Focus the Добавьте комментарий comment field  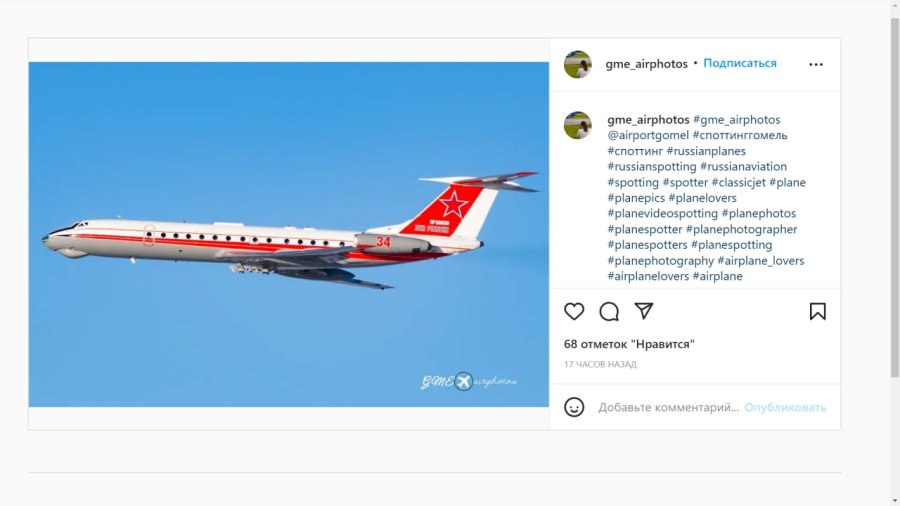coord(669,407)
